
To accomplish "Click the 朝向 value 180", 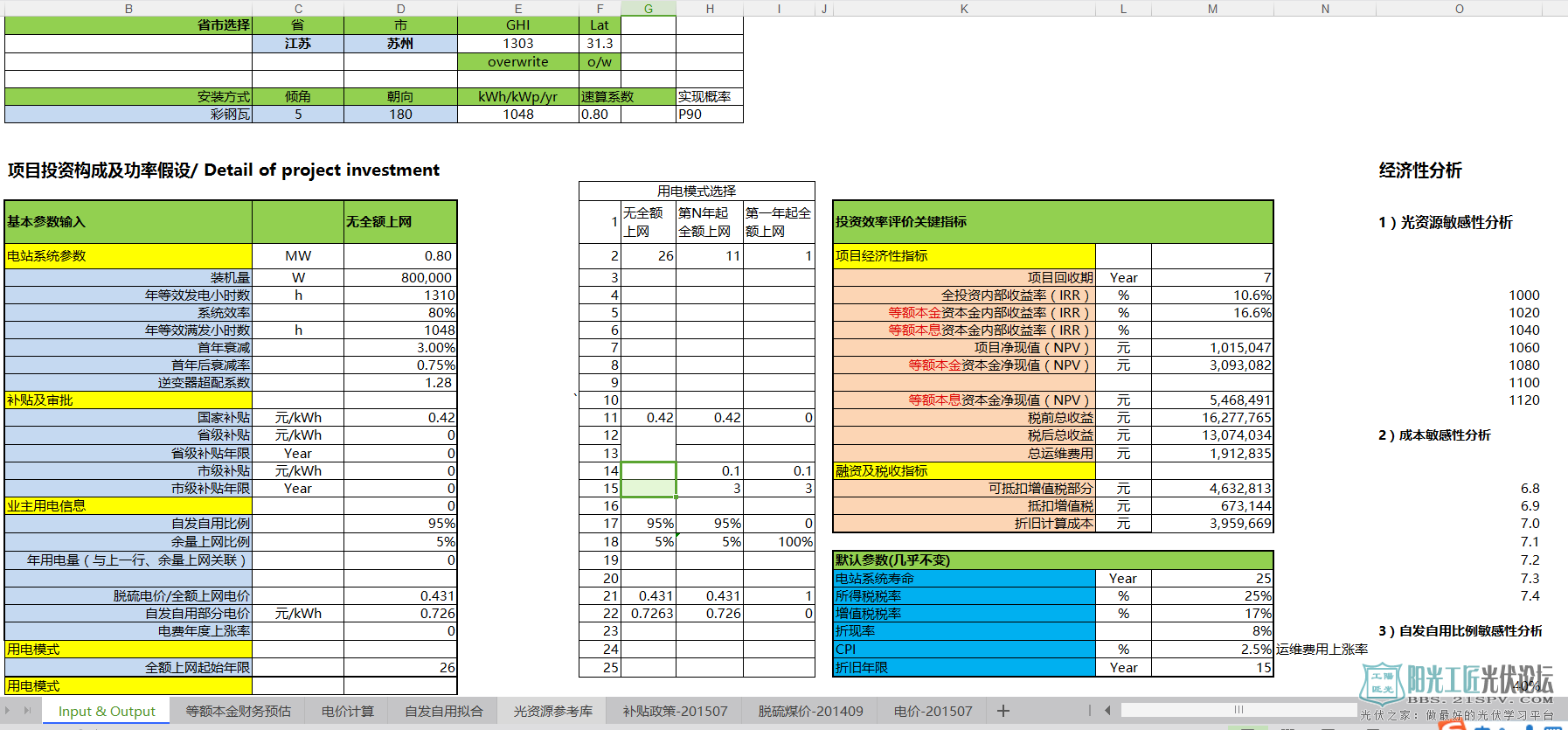I will [400, 115].
